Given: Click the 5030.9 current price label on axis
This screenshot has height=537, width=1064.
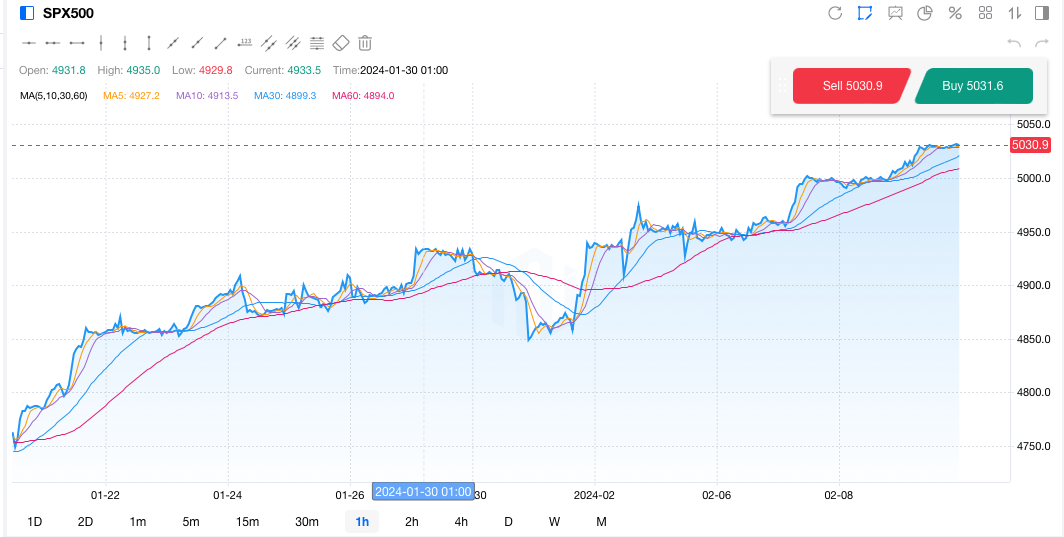Looking at the screenshot, I should pos(1030,145).
